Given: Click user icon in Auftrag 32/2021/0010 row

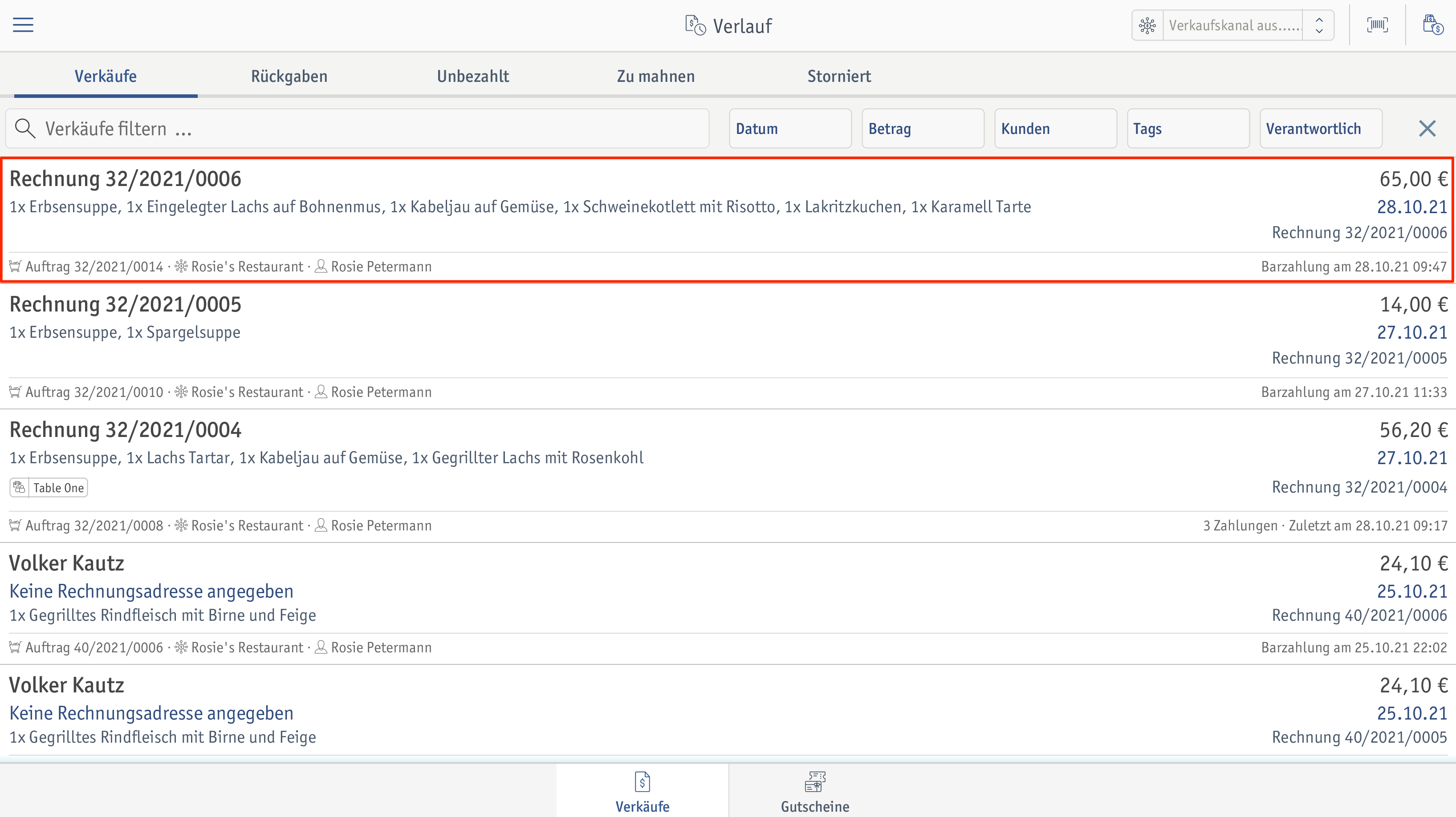Looking at the screenshot, I should coord(321,392).
